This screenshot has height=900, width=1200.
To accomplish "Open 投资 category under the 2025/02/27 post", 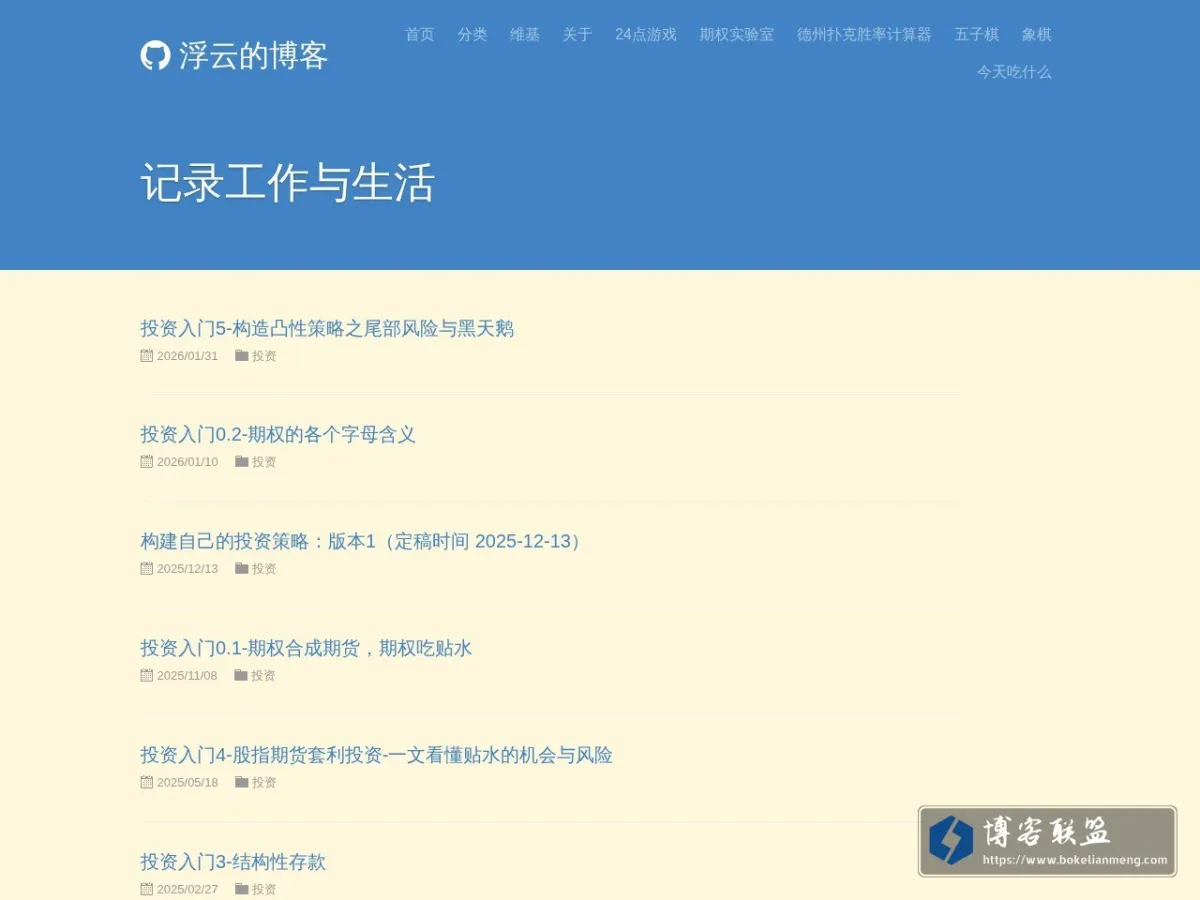I will click(264, 889).
